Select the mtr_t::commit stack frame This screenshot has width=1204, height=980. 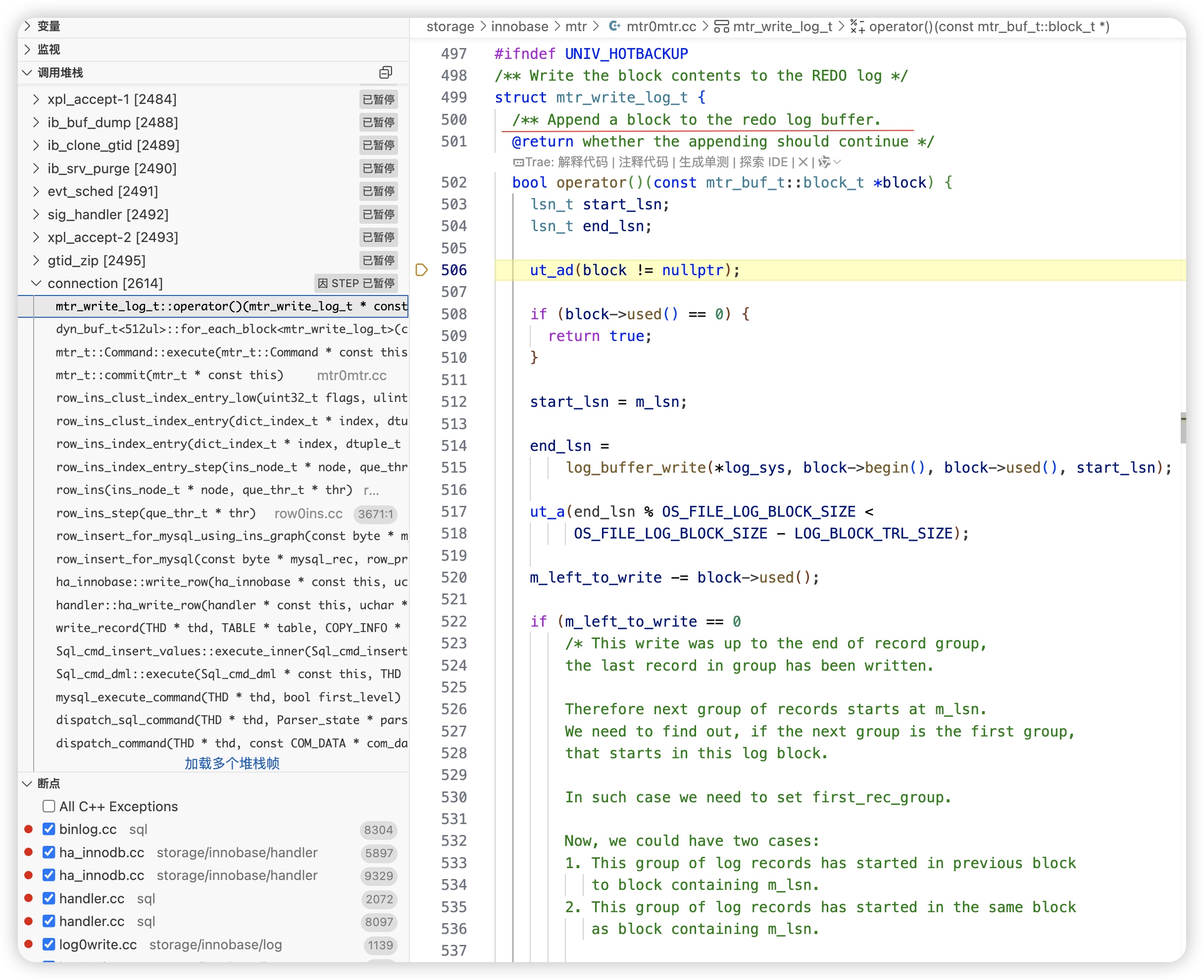click(169, 375)
